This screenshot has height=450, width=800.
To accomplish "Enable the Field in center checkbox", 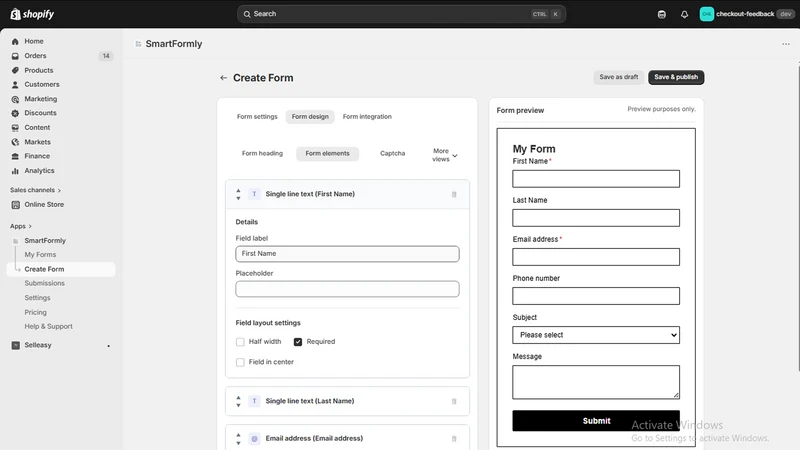I will (x=240, y=362).
